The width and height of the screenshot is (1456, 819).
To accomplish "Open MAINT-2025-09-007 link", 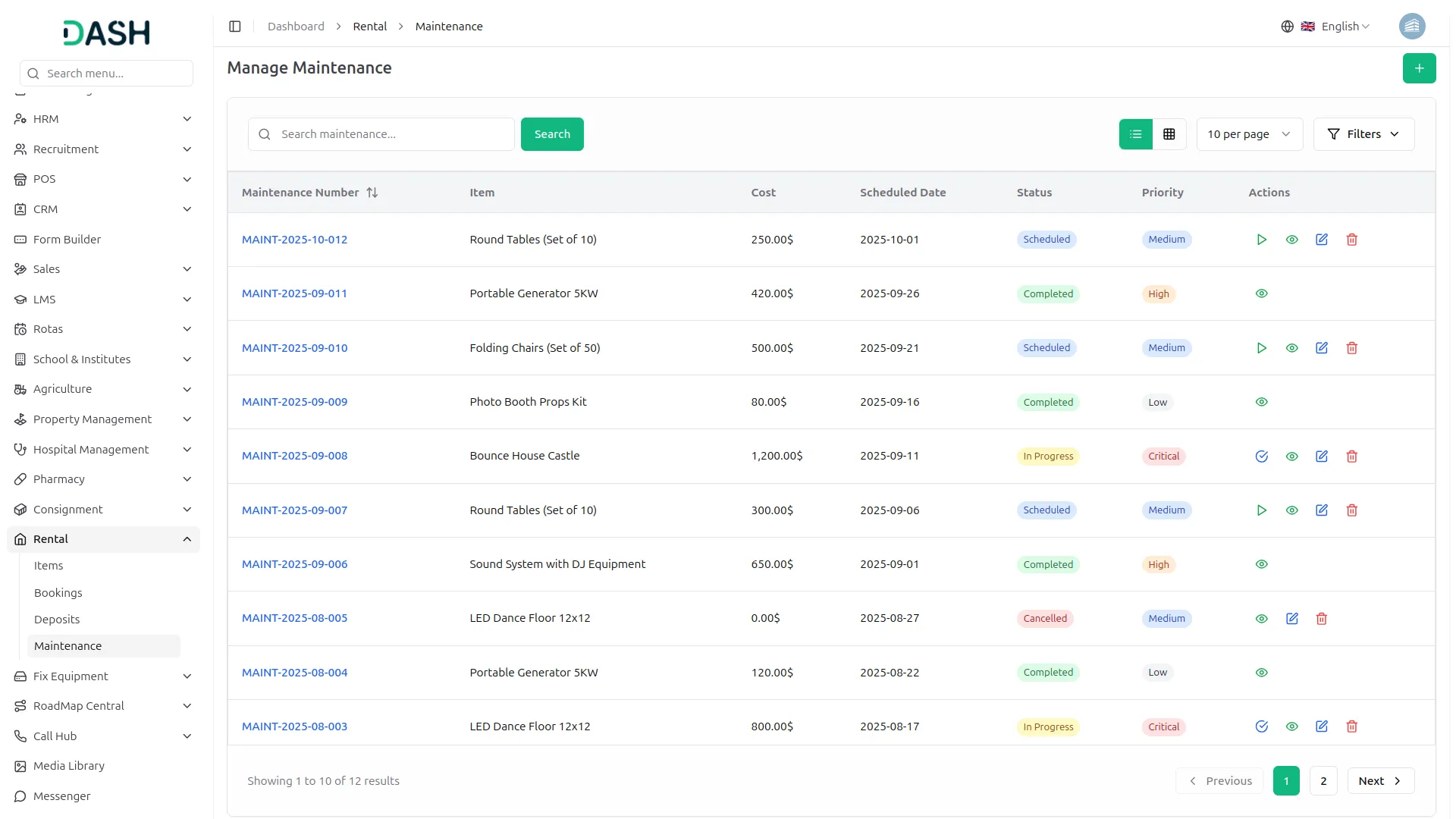I will coord(294,510).
